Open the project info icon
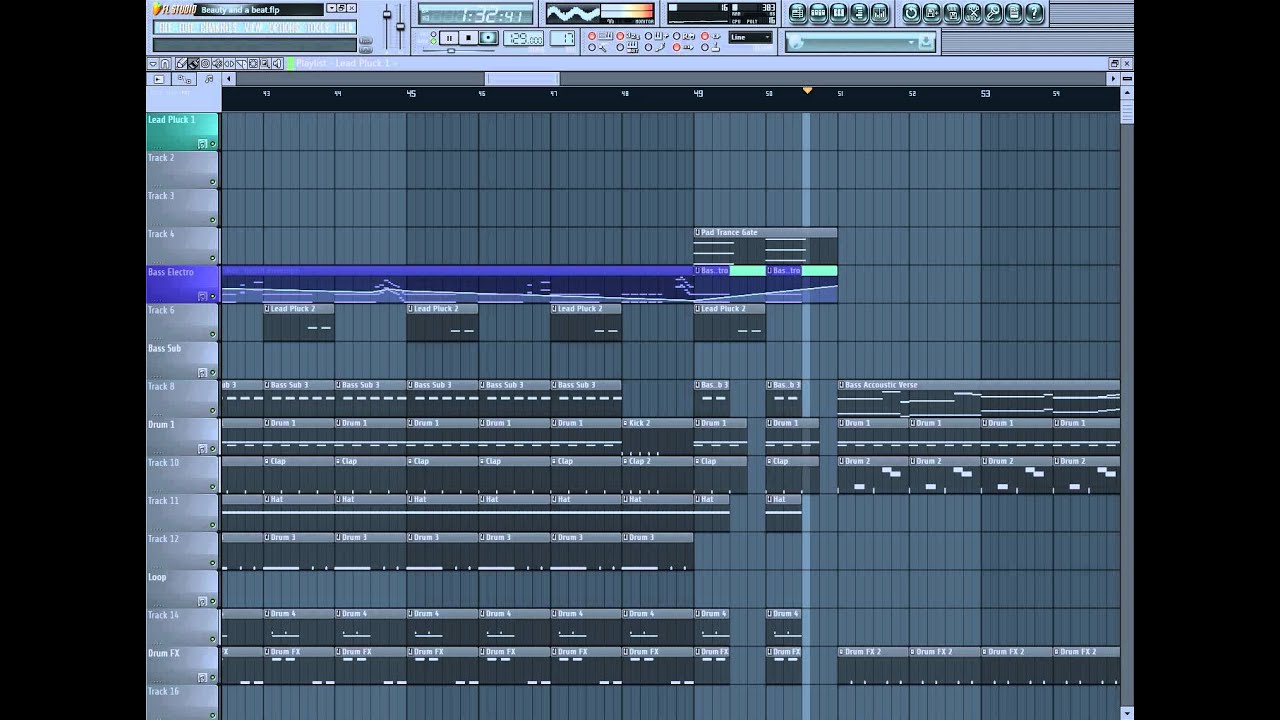Screen dimensions: 1280x720 point(1013,13)
